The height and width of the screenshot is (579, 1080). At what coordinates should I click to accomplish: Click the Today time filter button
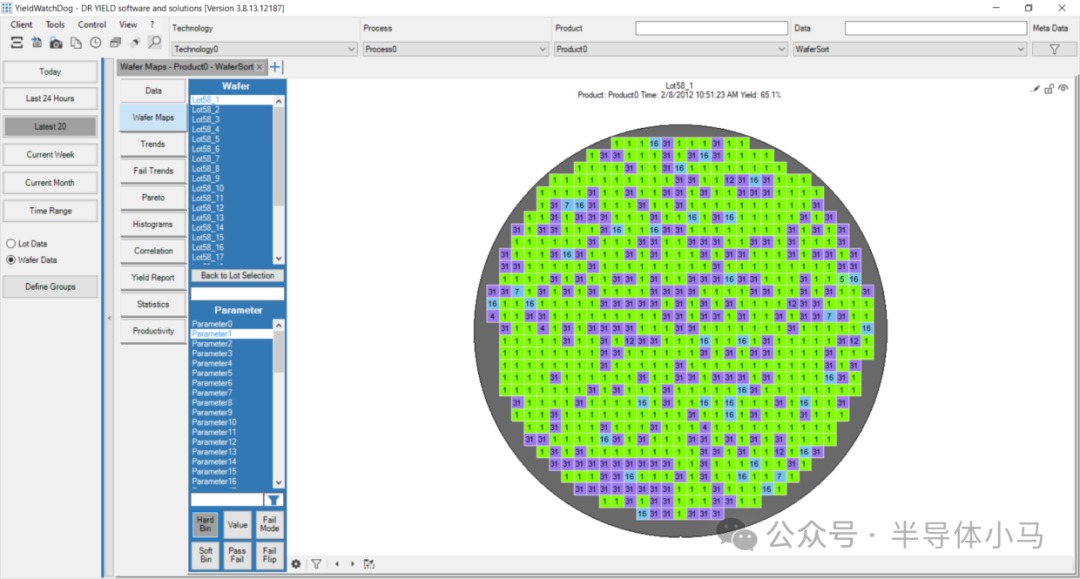coord(50,72)
